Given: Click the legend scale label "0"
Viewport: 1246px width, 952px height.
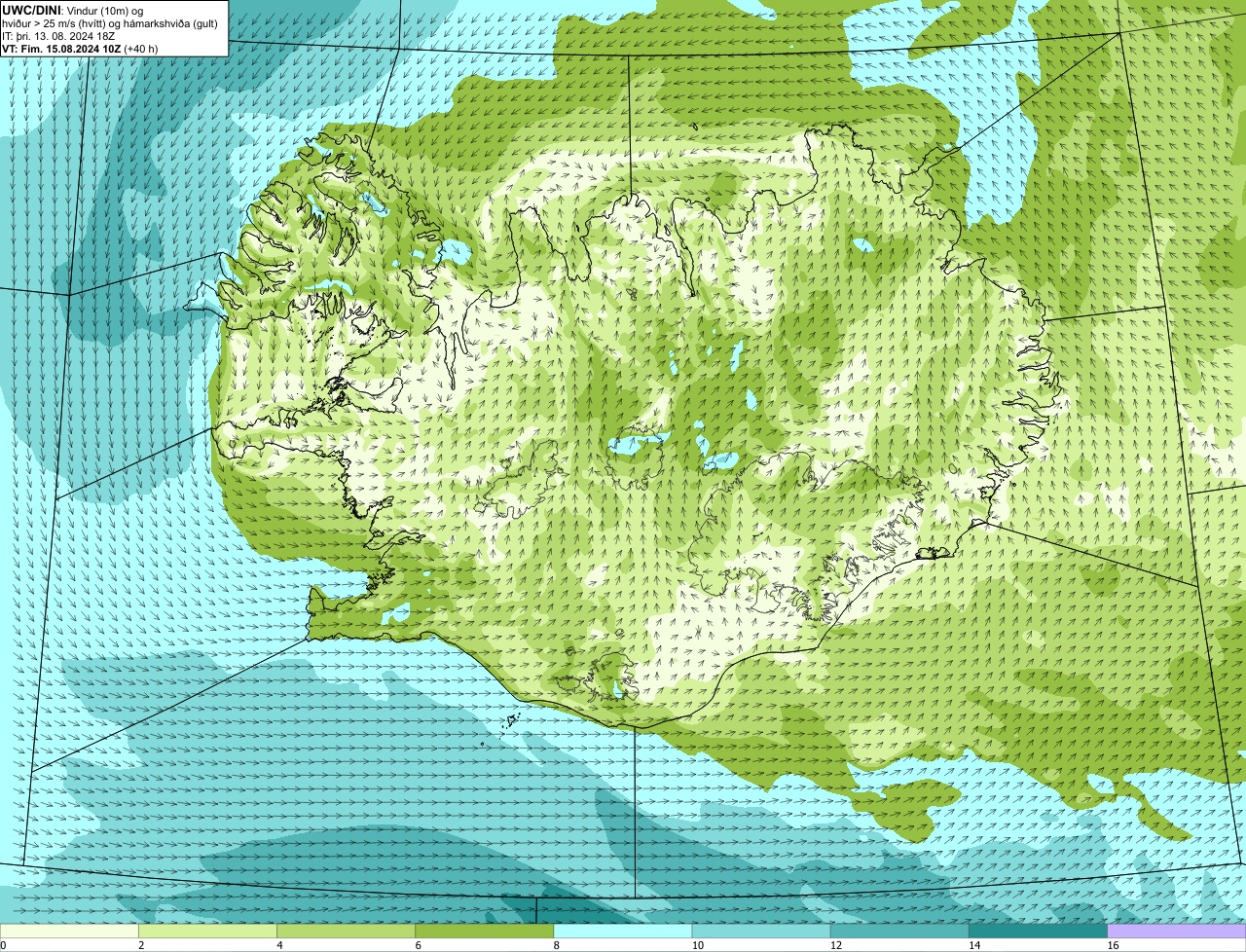Looking at the screenshot, I should click(x=4, y=945).
